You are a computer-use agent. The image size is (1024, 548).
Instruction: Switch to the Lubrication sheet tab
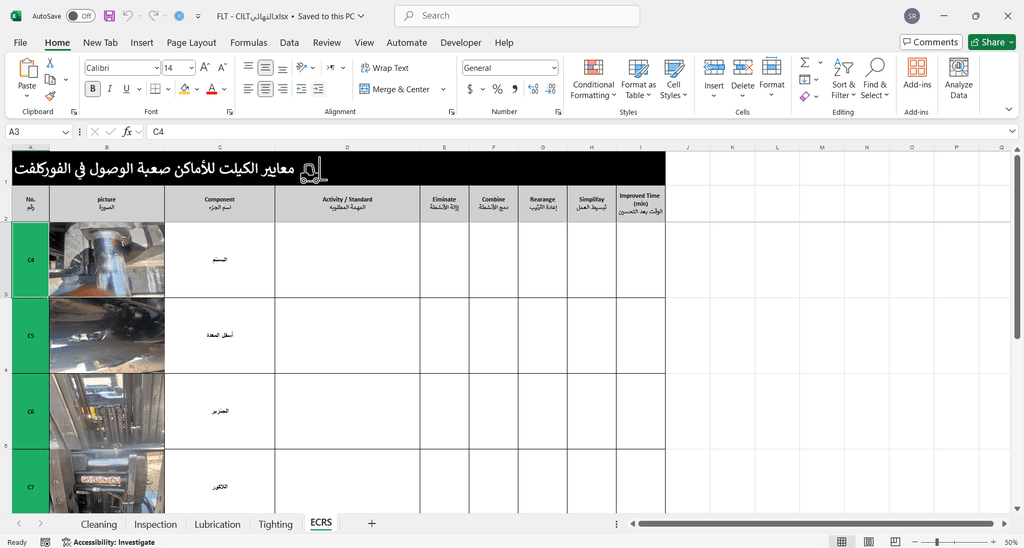(217, 524)
